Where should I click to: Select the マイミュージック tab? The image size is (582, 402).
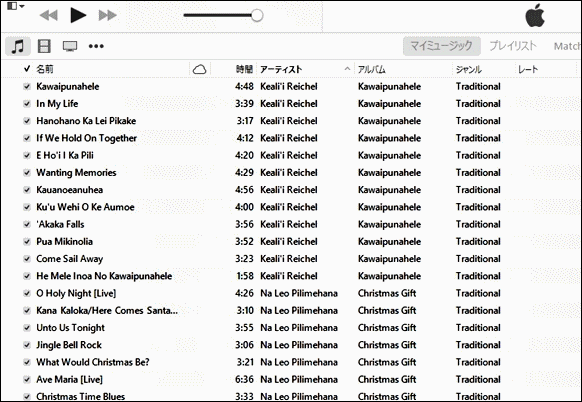[442, 46]
